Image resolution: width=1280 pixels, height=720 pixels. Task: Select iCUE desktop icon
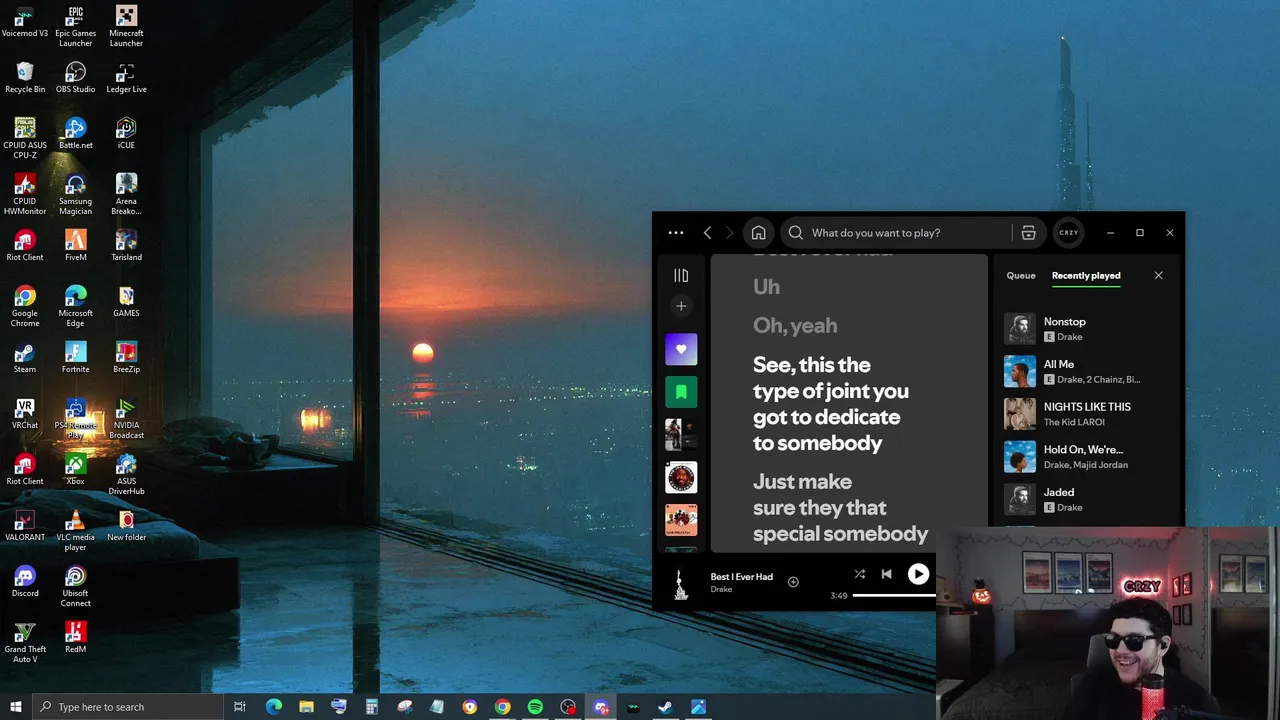tap(126, 134)
